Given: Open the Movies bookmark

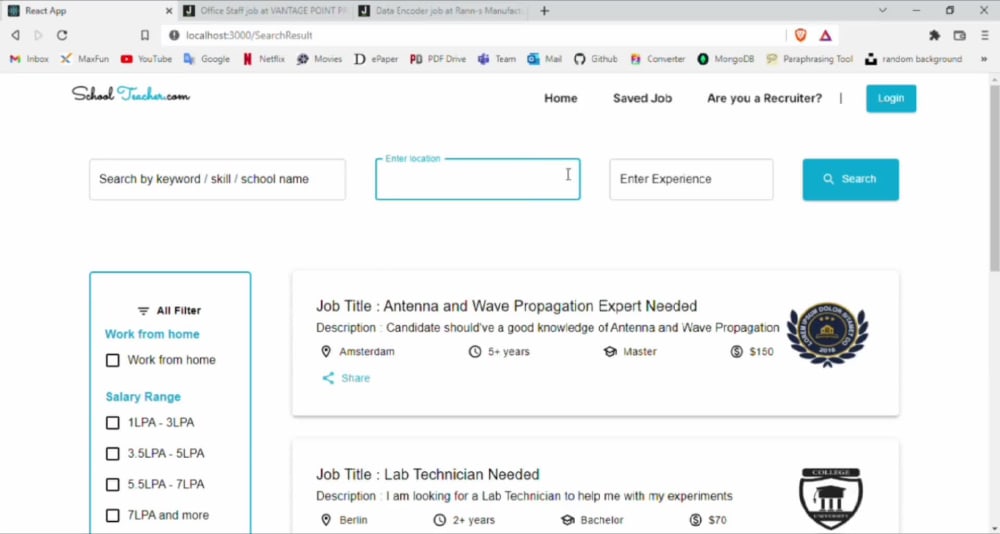Looking at the screenshot, I should coord(320,59).
